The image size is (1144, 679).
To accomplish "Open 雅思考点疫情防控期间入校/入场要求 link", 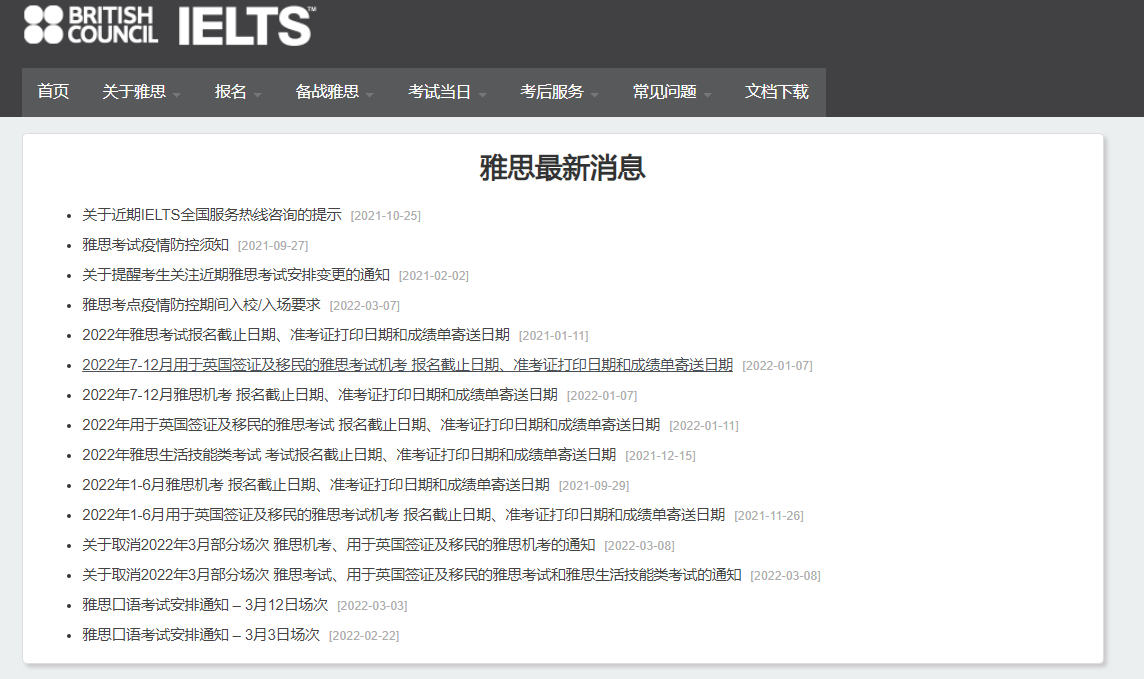I will (201, 305).
